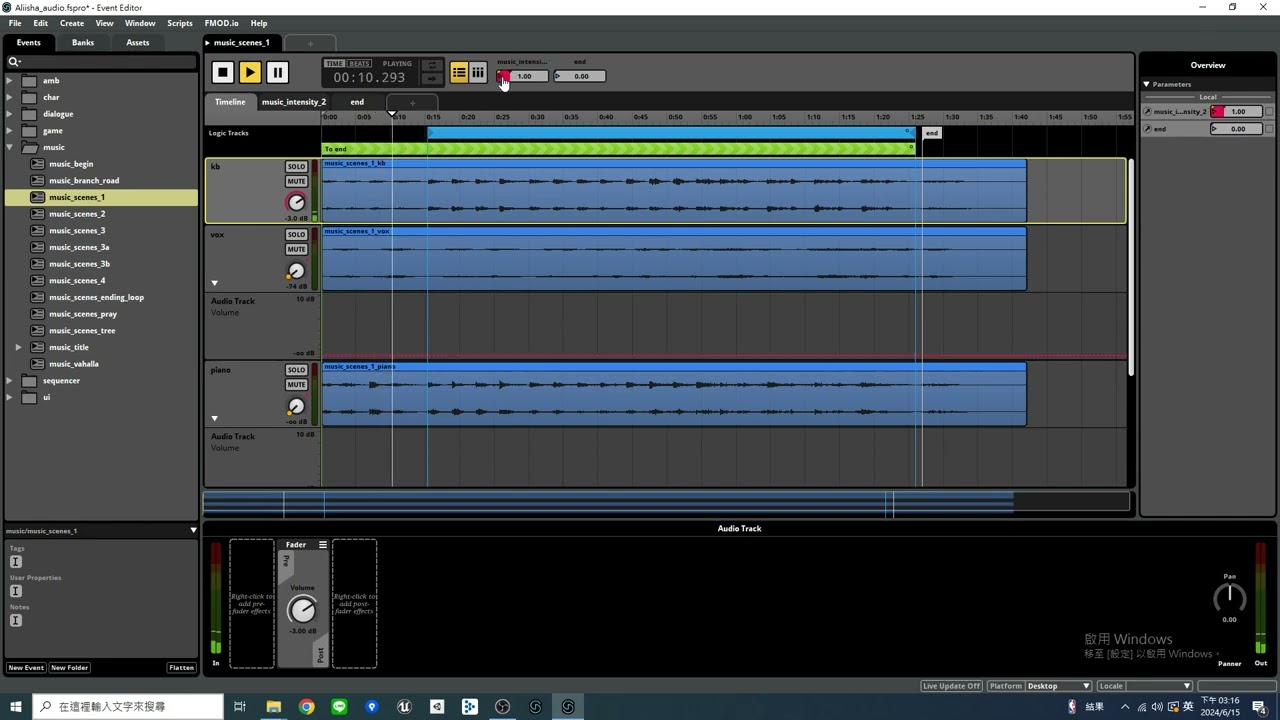Expand the vox track automation arrow
This screenshot has width=1280, height=720.
214,283
